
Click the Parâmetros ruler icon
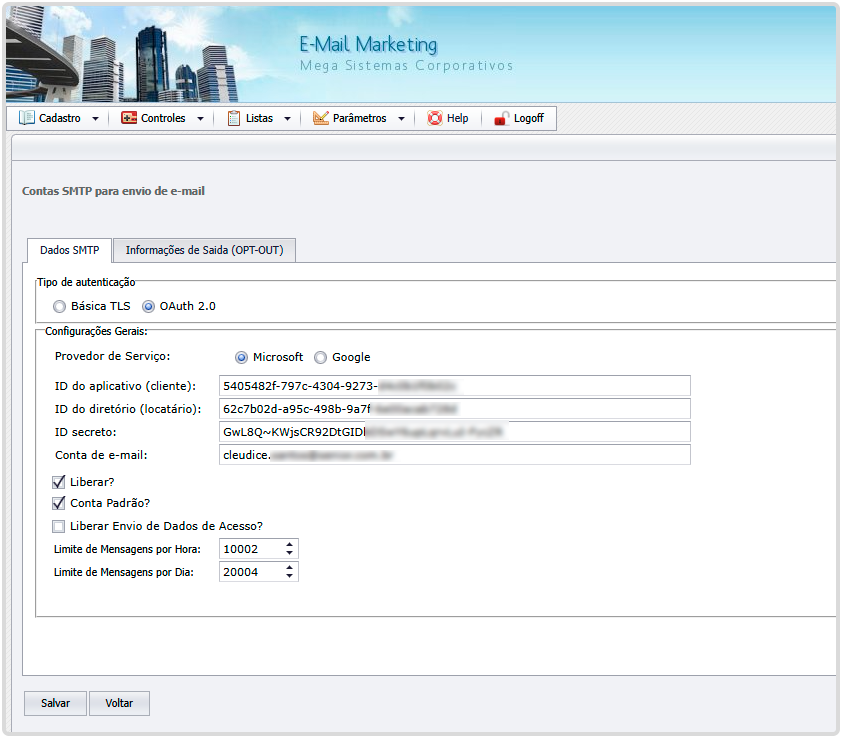(321, 118)
